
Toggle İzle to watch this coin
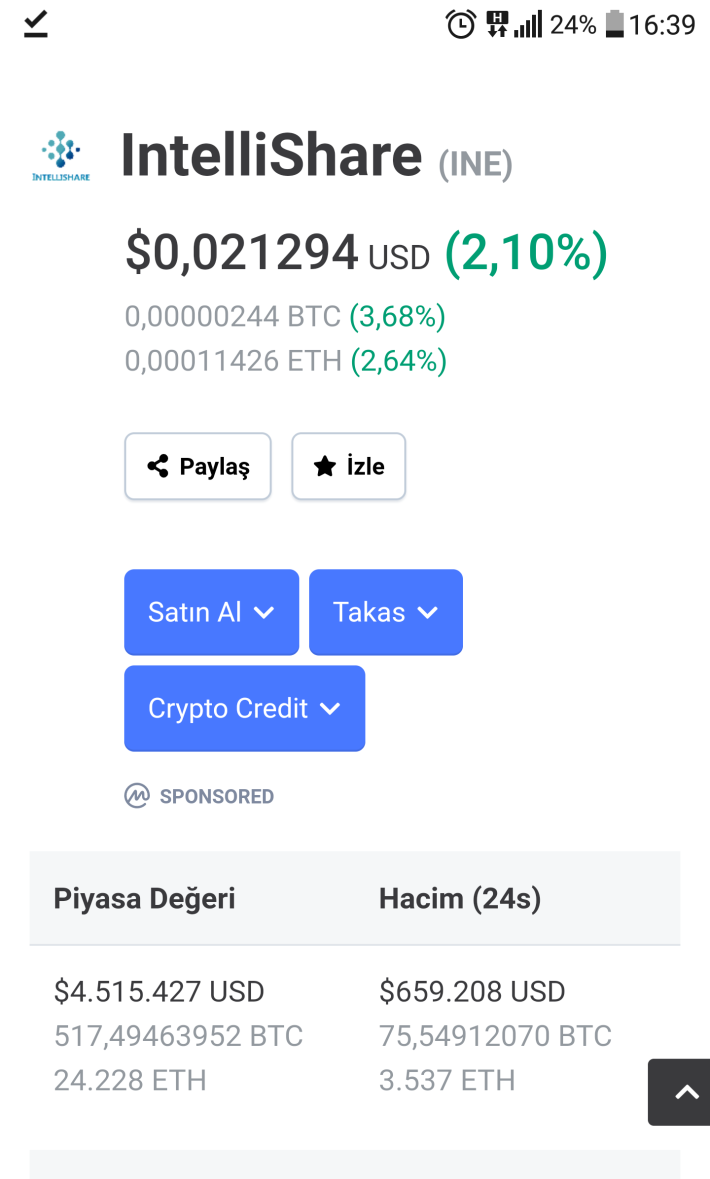click(x=349, y=466)
